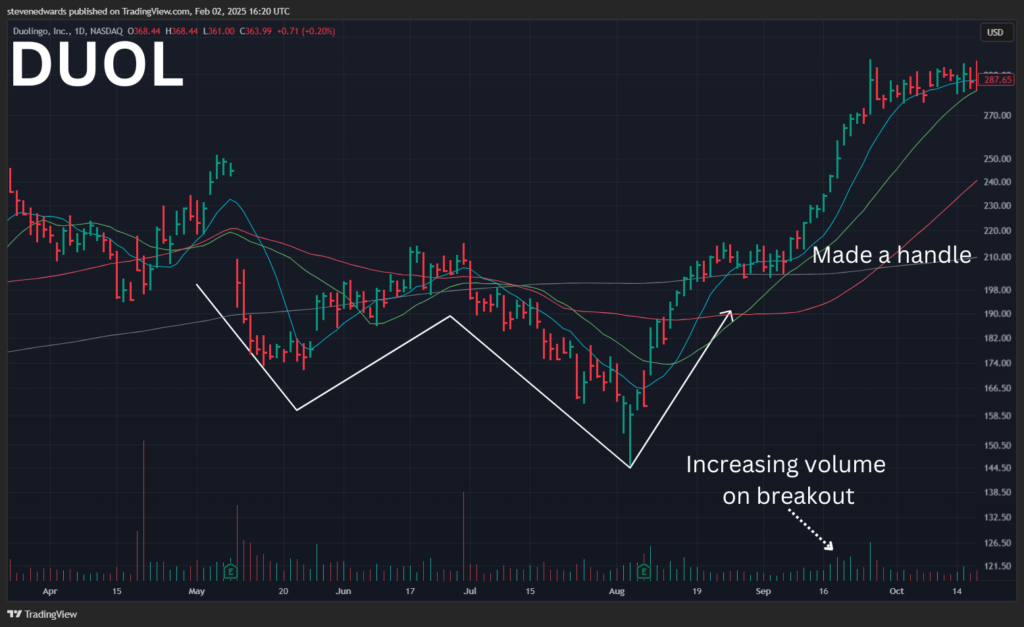Select the change value +0.71 (+0.20%)
The image size is (1024, 627).
(x=306, y=31)
